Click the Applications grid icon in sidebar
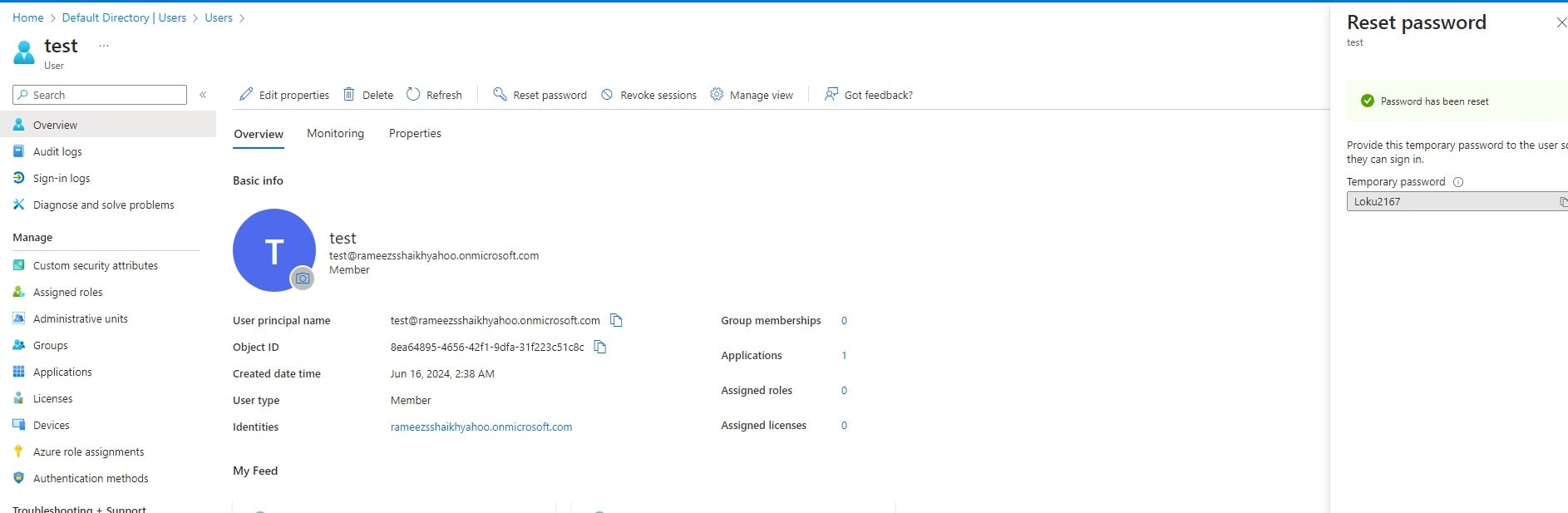1568x513 pixels. point(18,372)
